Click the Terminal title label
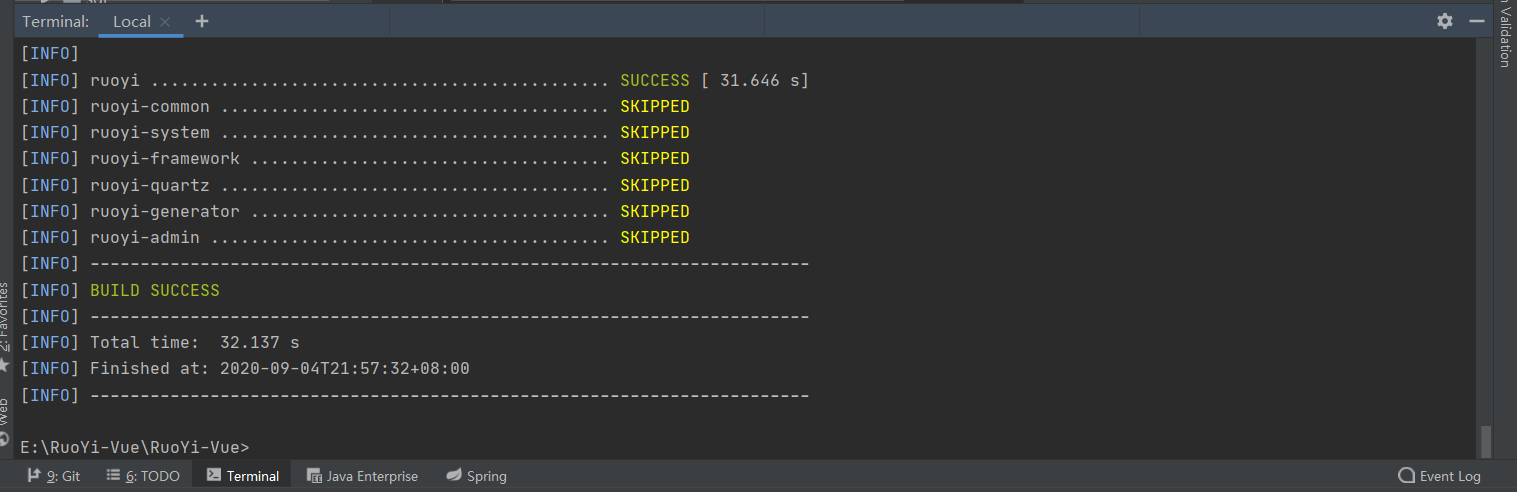The image size is (1517, 492). pyautogui.click(x=55, y=21)
